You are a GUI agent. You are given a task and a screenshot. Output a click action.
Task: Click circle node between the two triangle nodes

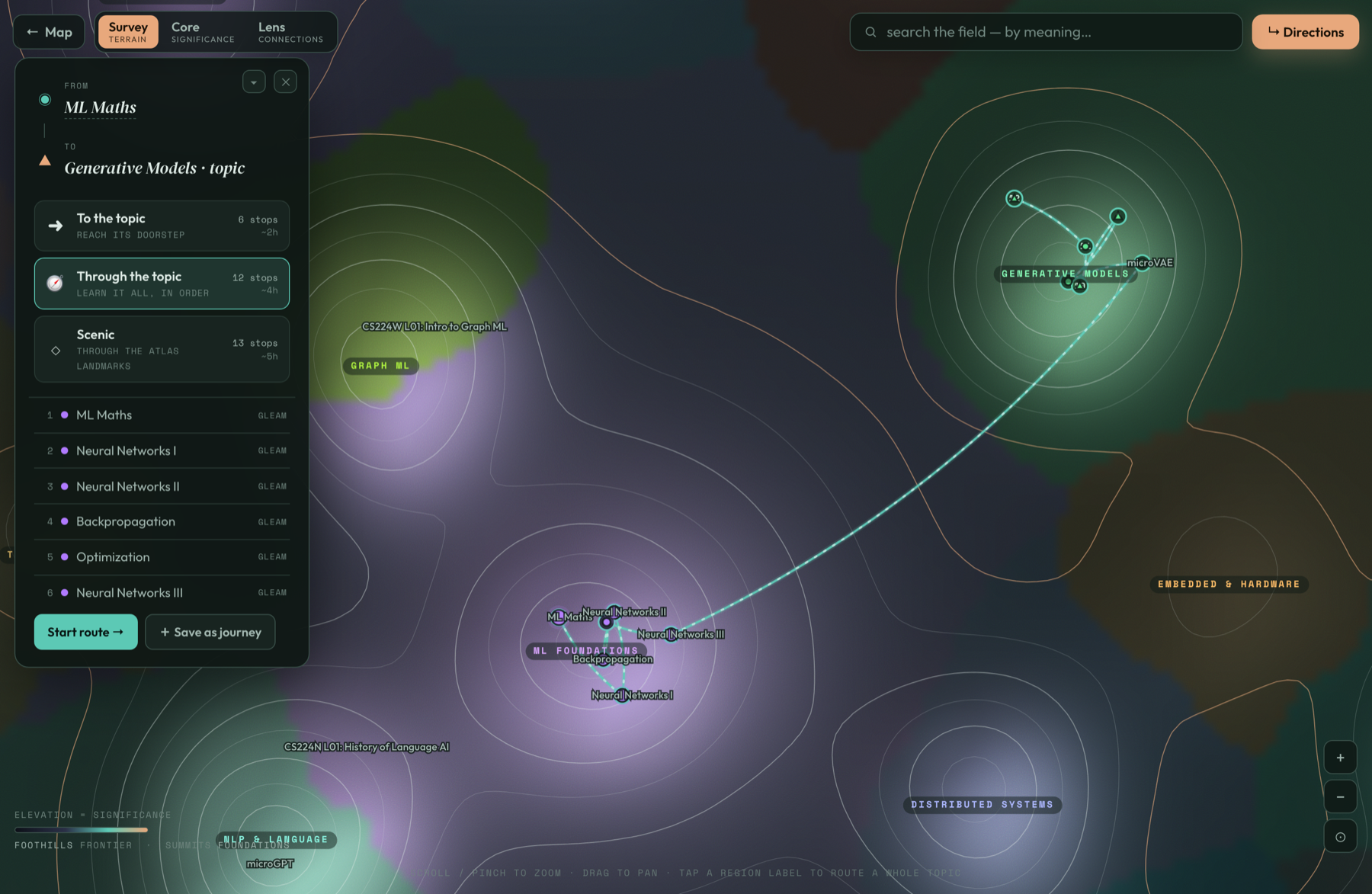(1085, 246)
